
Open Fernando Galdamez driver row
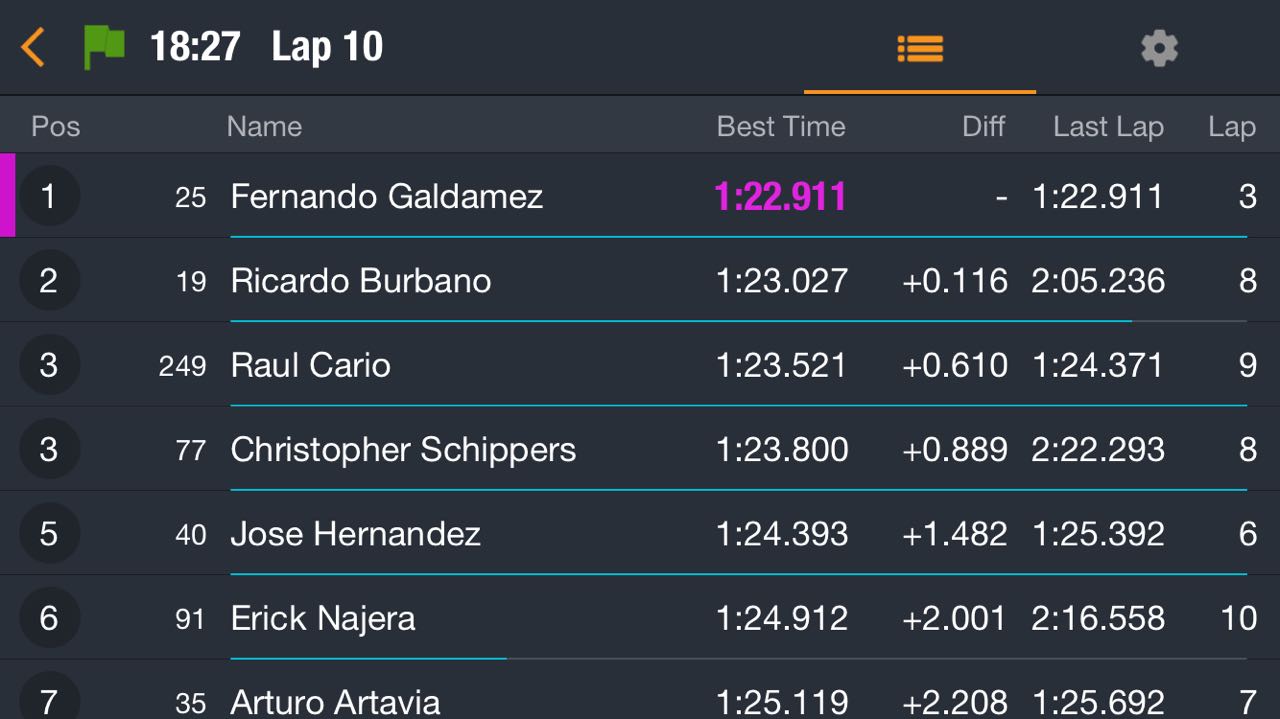tap(640, 196)
